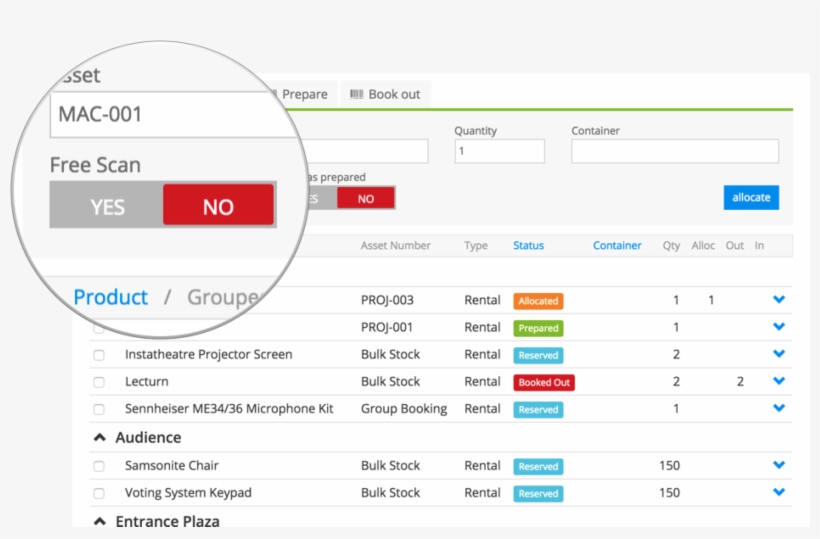Viewport: 820px width, 539px height.
Task: Click the Container input field
Action: (675, 151)
